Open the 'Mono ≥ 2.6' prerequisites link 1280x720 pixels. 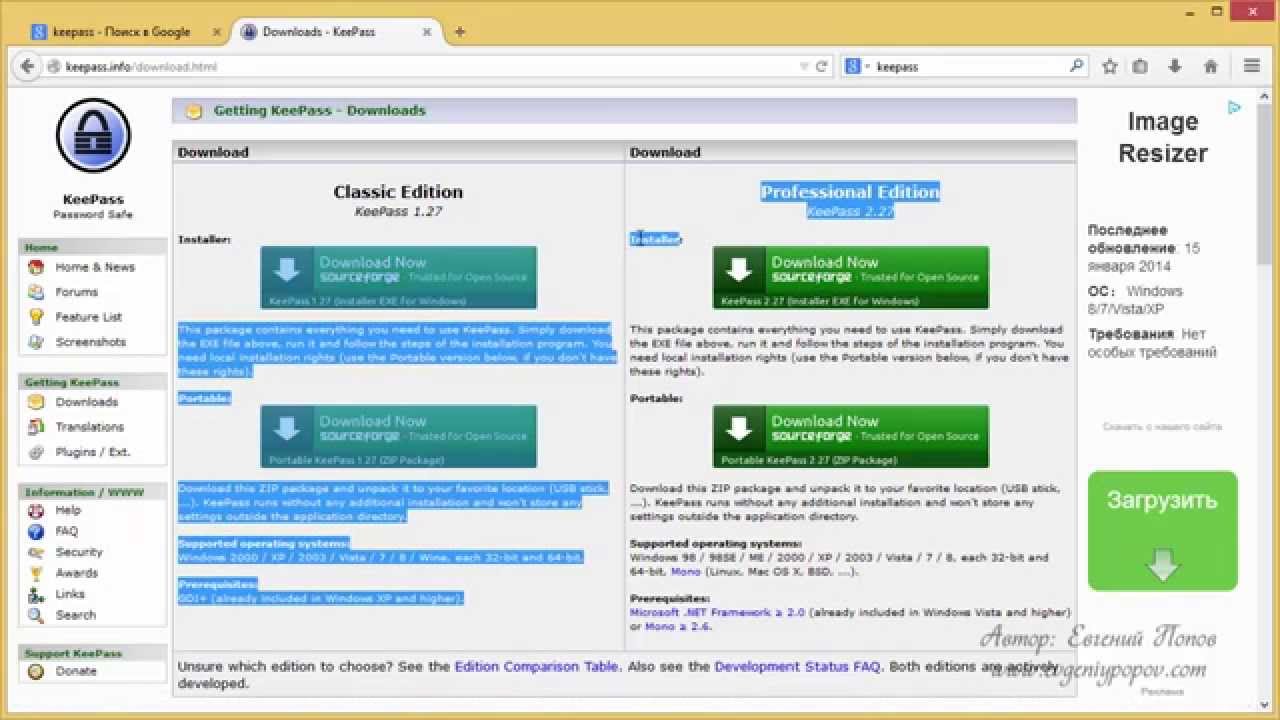678,627
